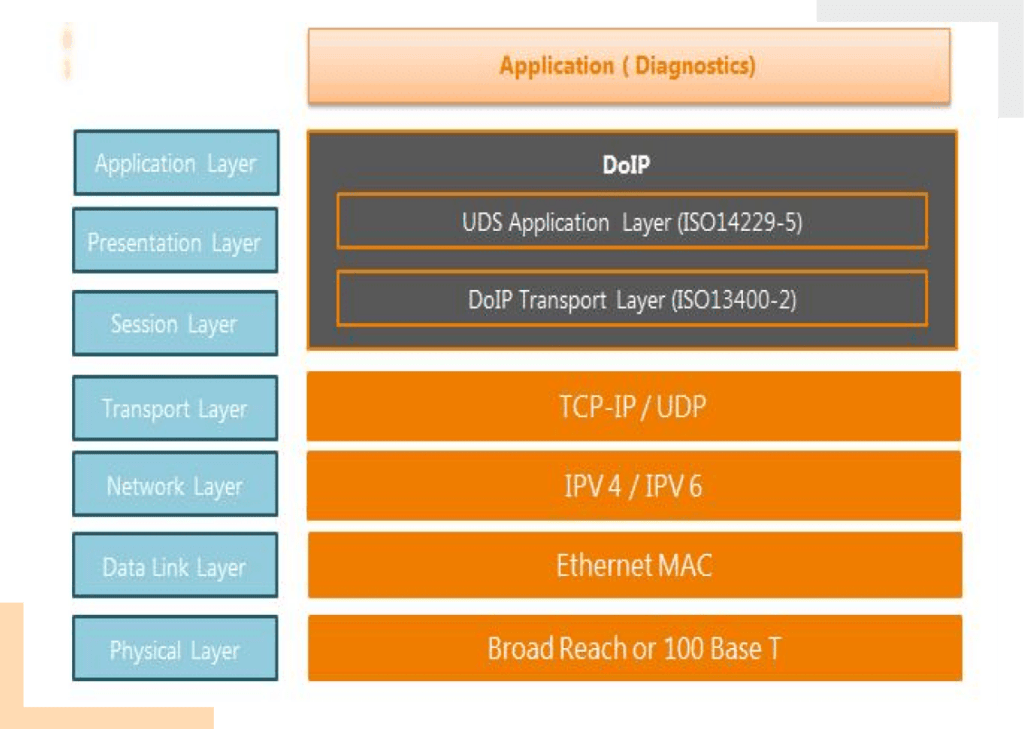Select the Presentation Layer box
1024x729 pixels.
tap(175, 241)
